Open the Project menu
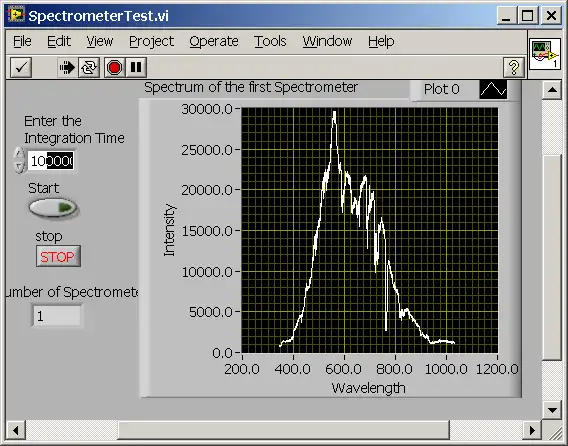The width and height of the screenshot is (568, 446). [151, 41]
